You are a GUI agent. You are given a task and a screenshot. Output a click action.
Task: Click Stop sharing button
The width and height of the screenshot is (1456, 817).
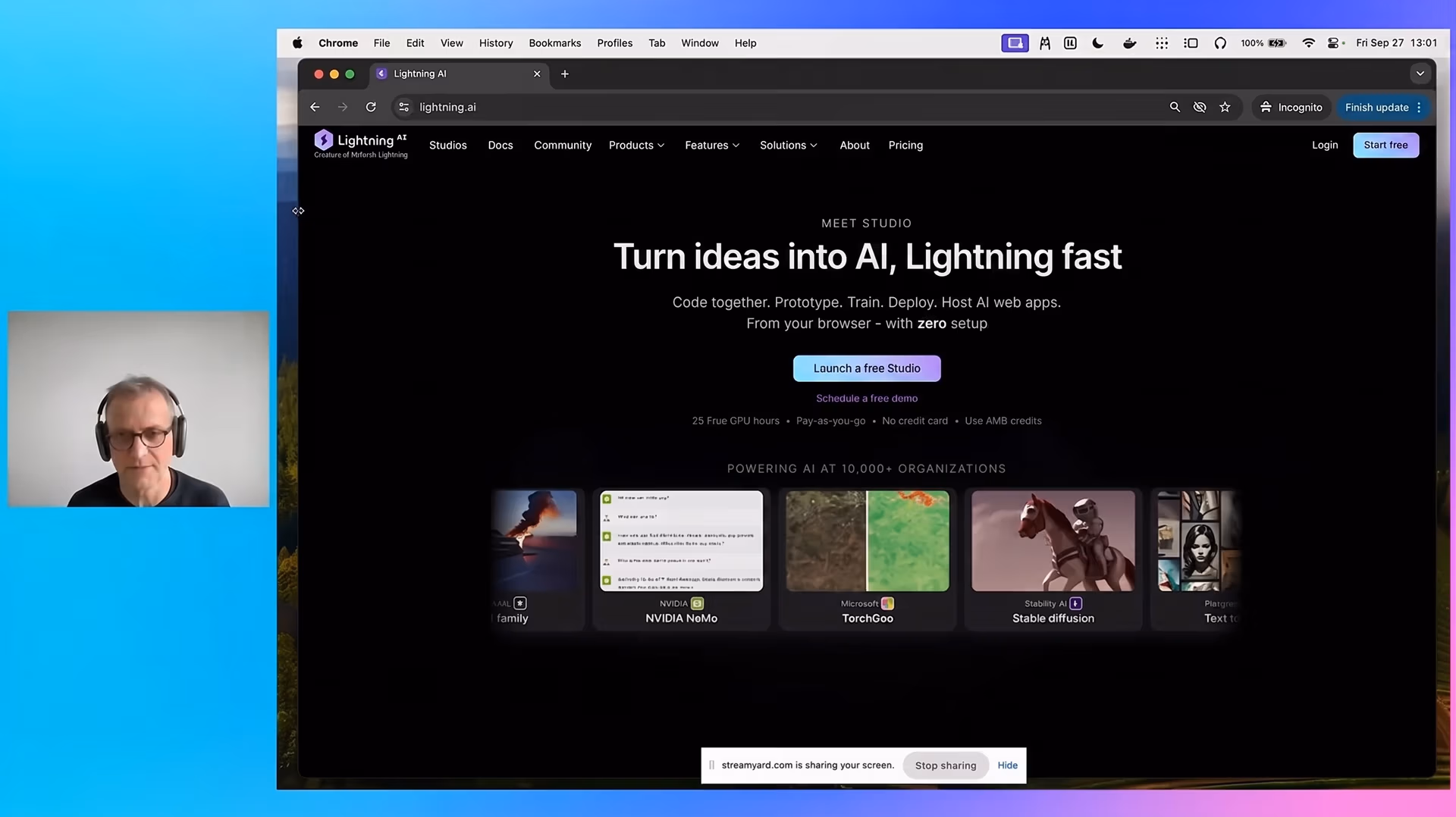(x=946, y=765)
